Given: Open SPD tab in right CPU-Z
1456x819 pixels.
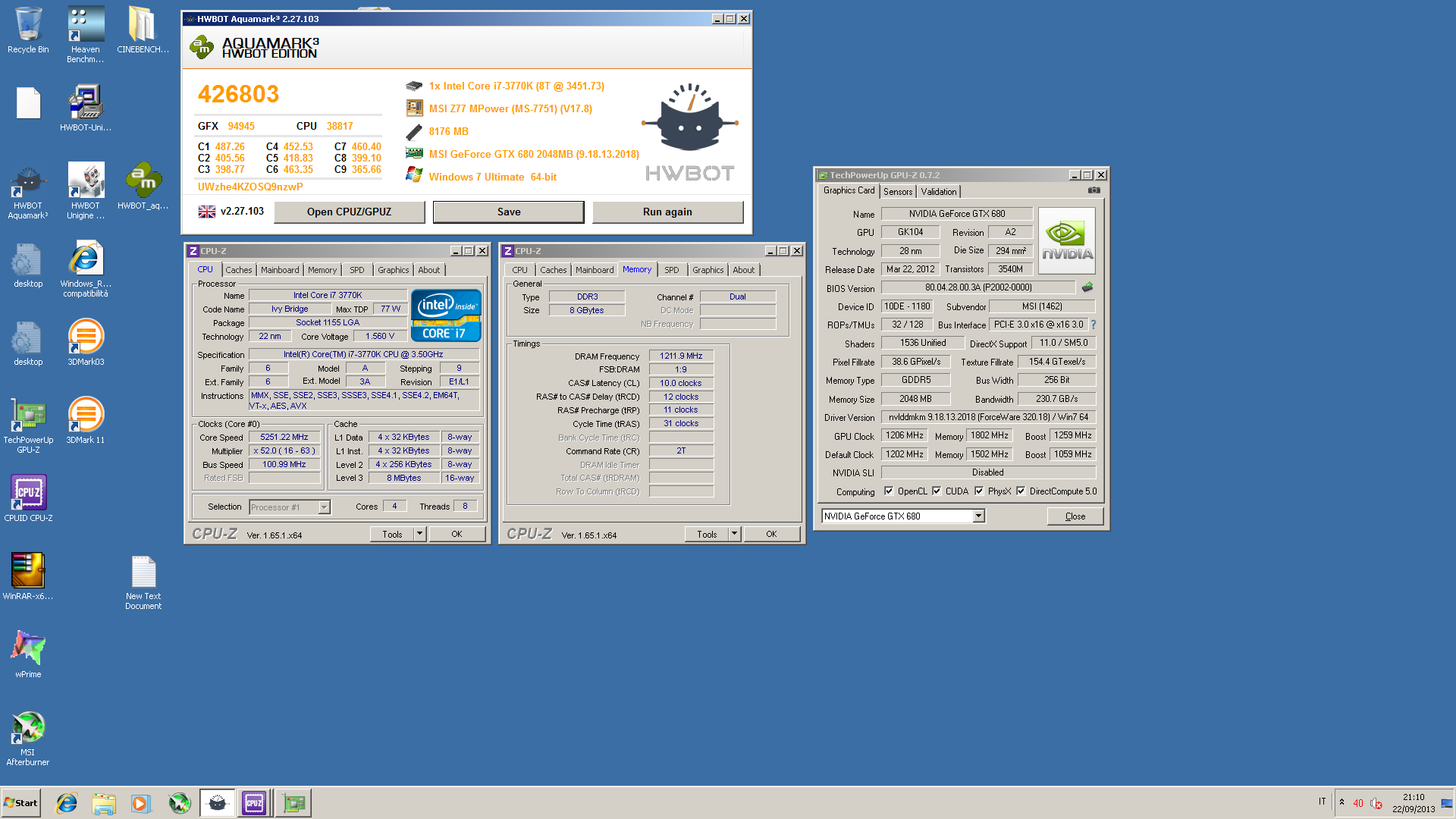Looking at the screenshot, I should coord(672,270).
